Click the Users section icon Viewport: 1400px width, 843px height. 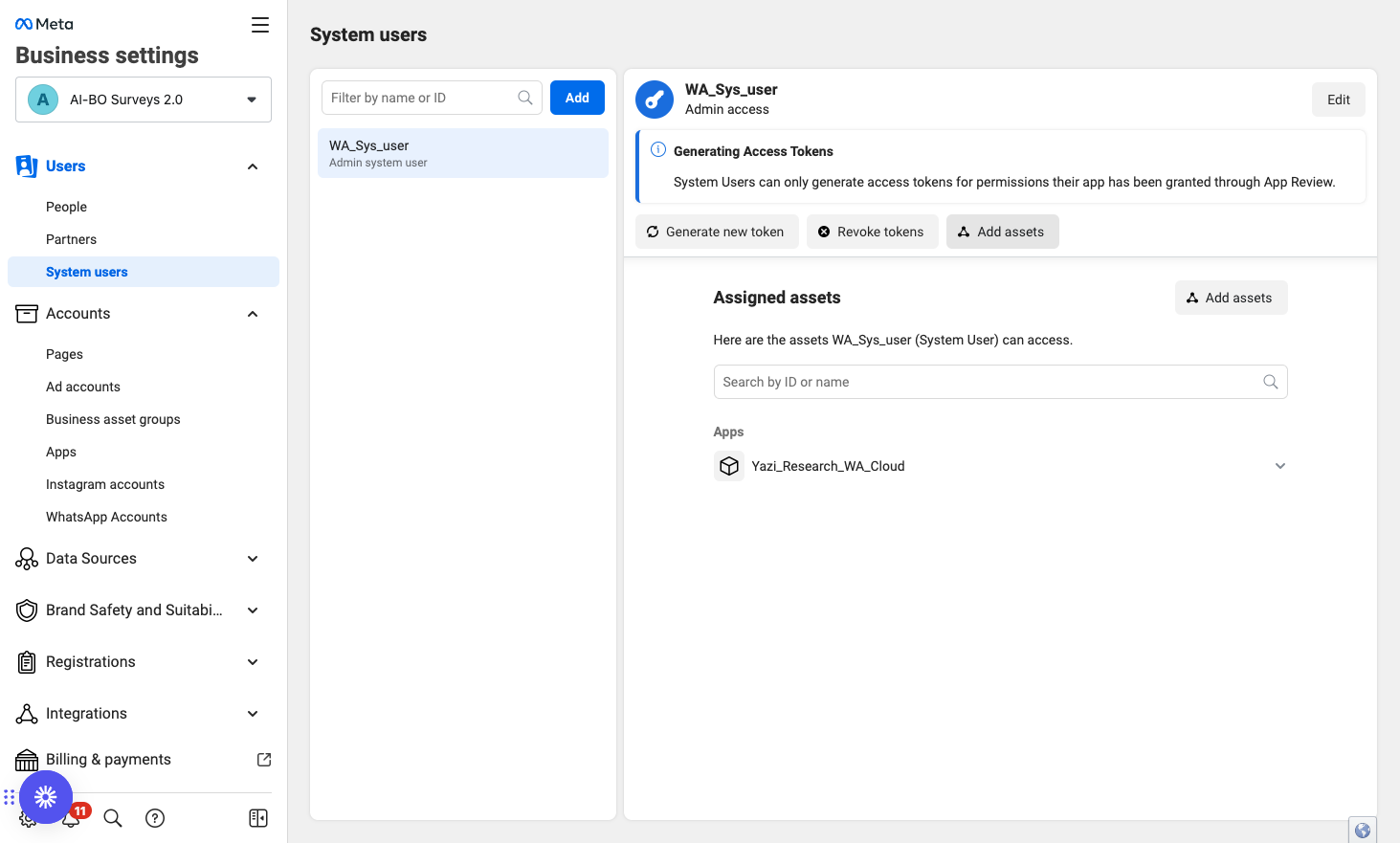pyautogui.click(x=27, y=166)
